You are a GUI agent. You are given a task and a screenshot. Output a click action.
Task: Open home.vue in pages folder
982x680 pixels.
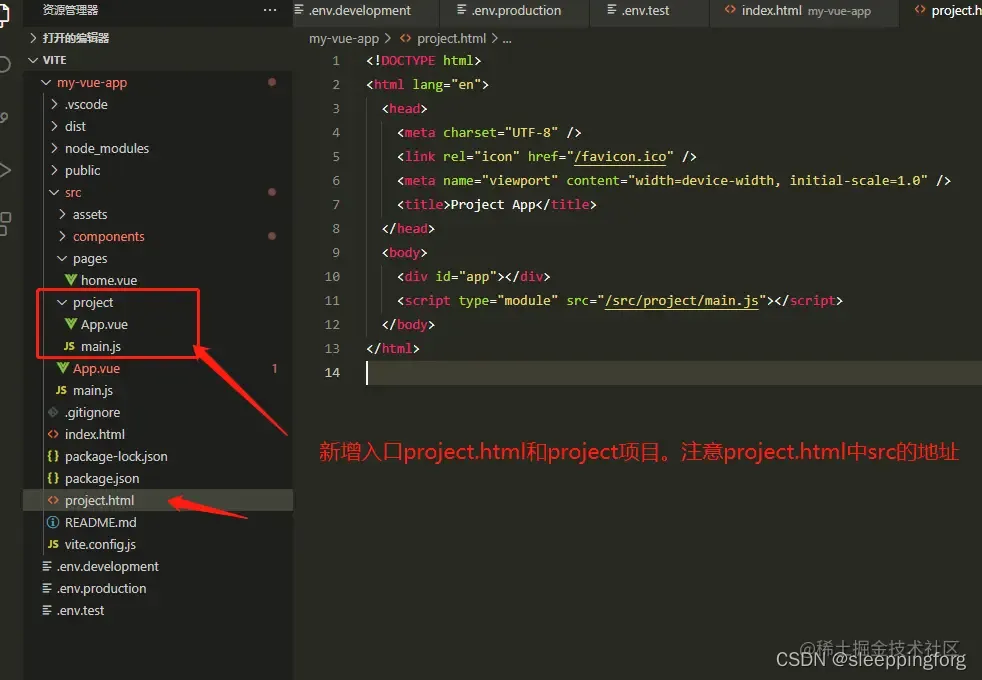[108, 280]
